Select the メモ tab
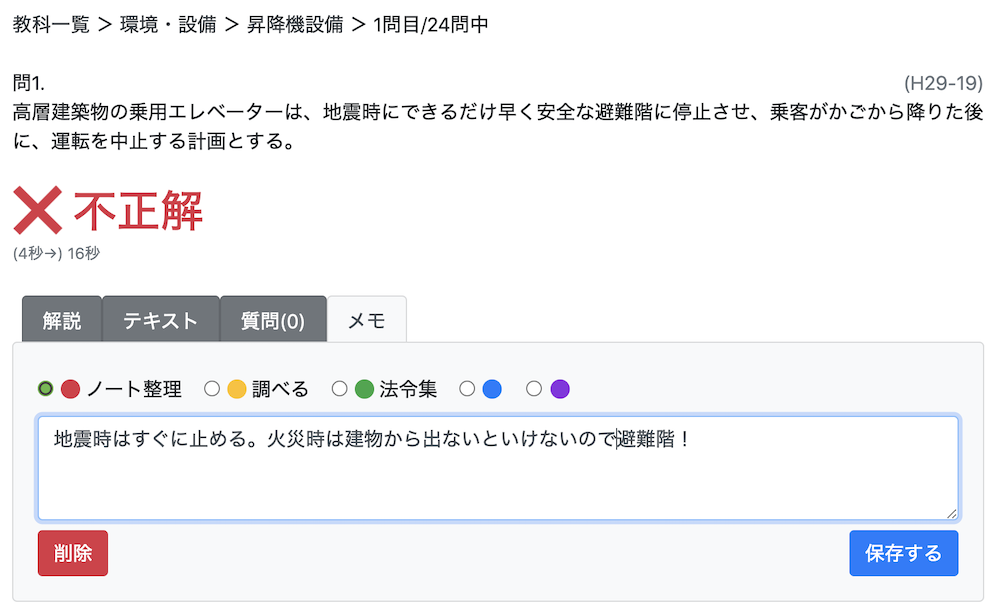The width and height of the screenshot is (1000, 614). [366, 321]
